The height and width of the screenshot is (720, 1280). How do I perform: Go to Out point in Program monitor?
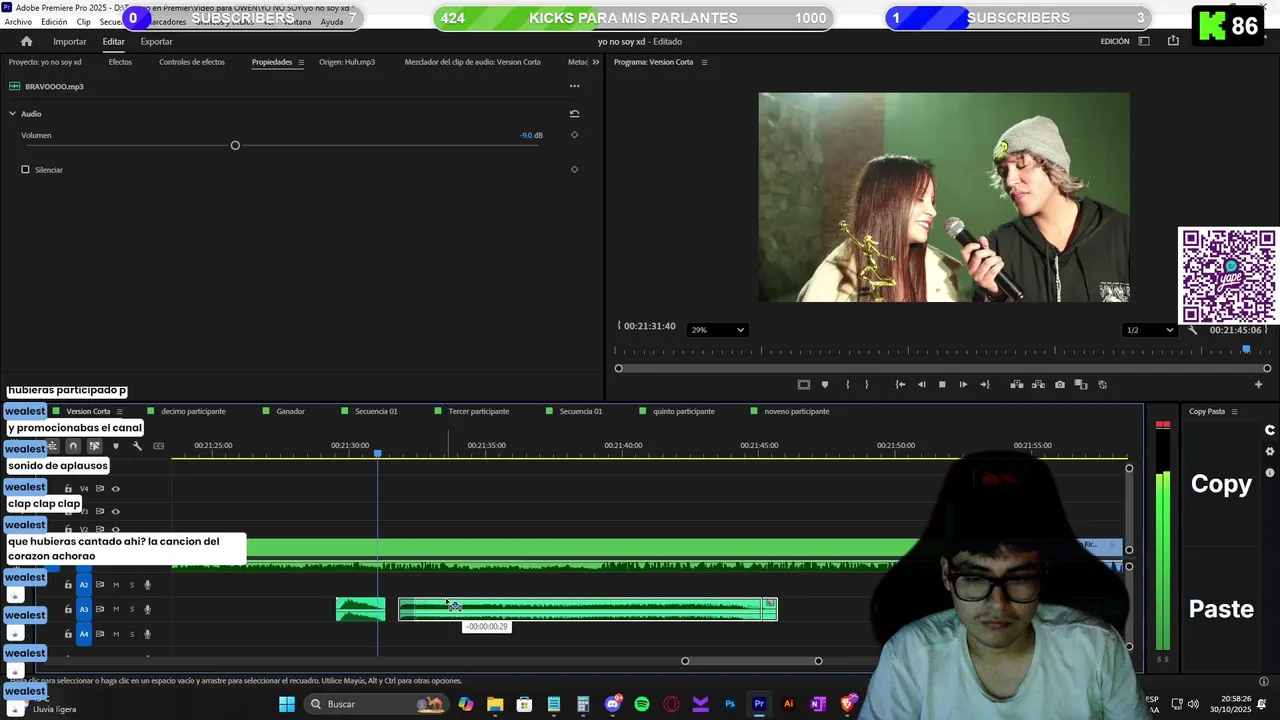click(985, 384)
